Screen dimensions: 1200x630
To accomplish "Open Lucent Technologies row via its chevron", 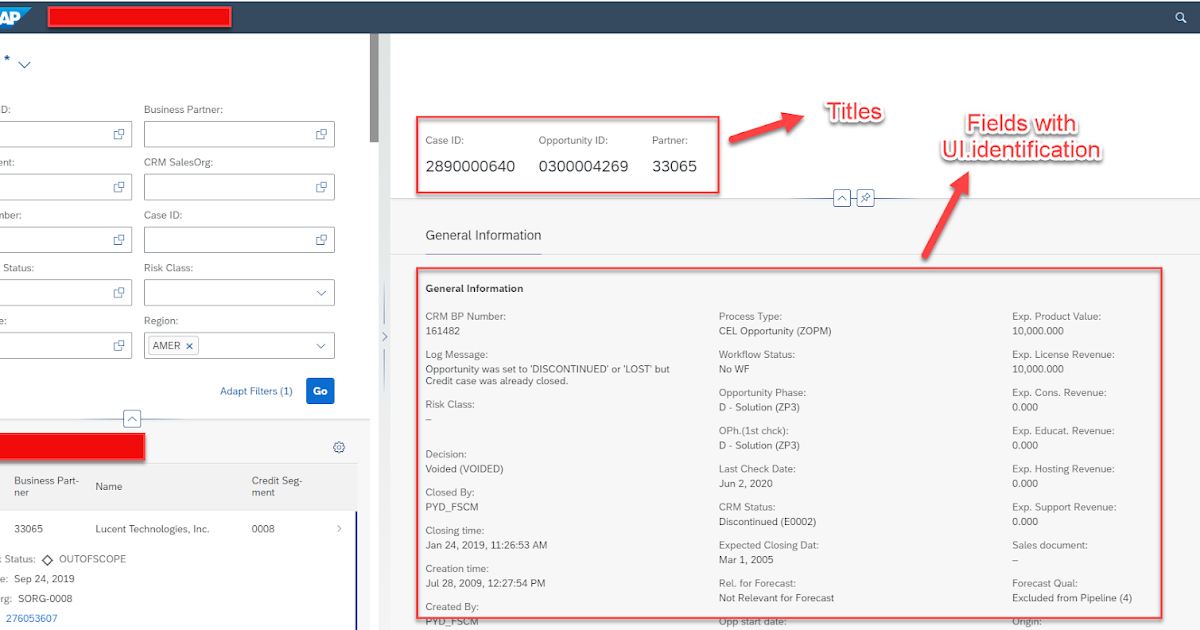I will 339,528.
